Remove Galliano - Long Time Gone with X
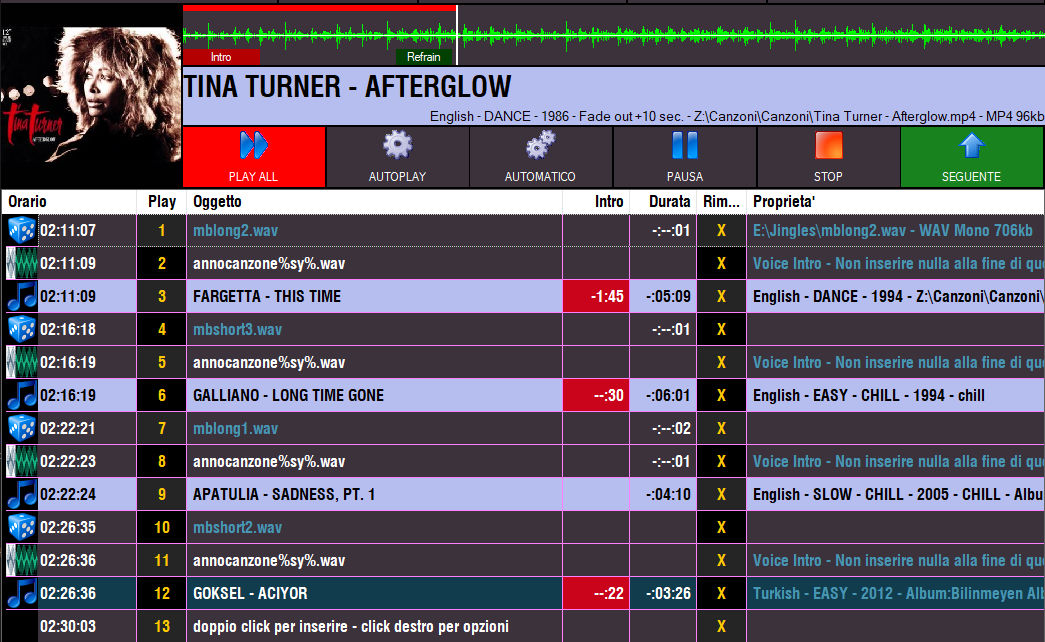The width and height of the screenshot is (1045, 642). tap(721, 395)
